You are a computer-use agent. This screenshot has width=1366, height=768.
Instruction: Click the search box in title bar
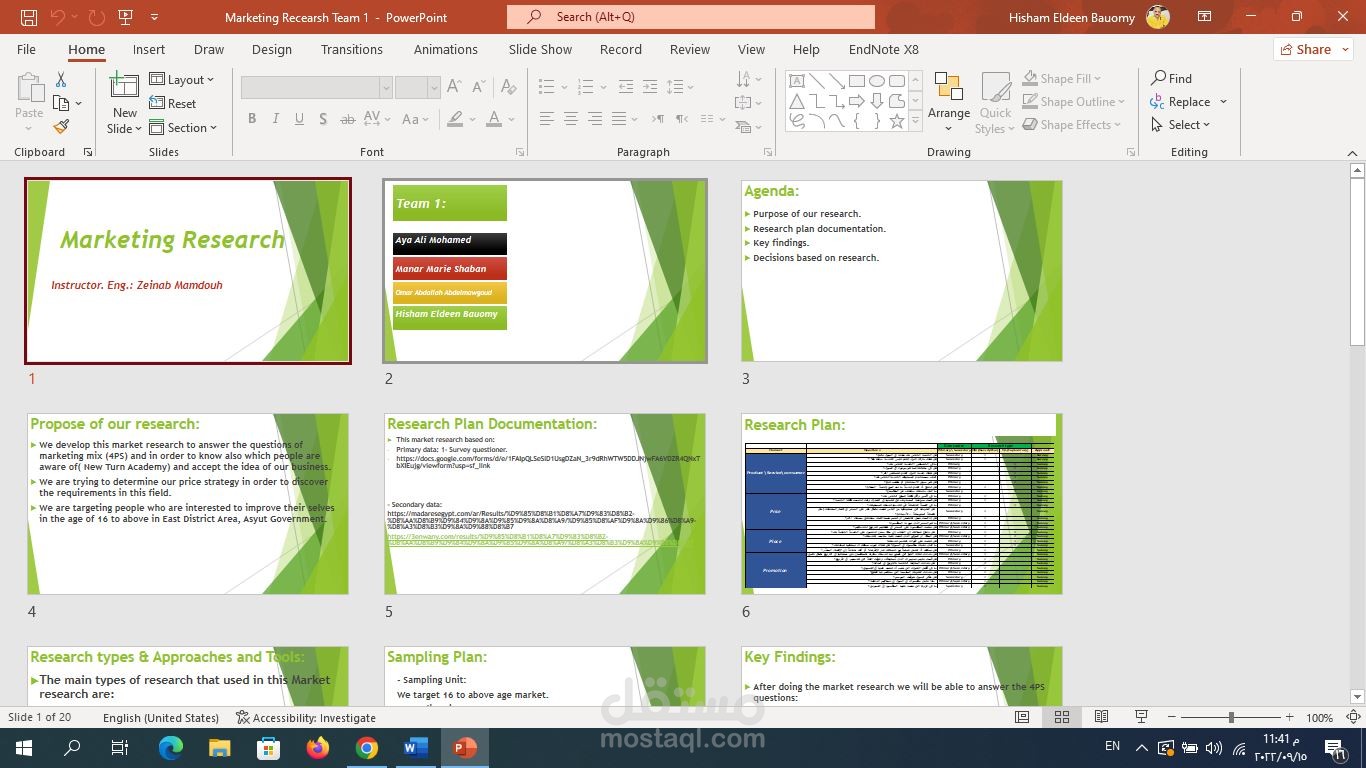click(691, 17)
